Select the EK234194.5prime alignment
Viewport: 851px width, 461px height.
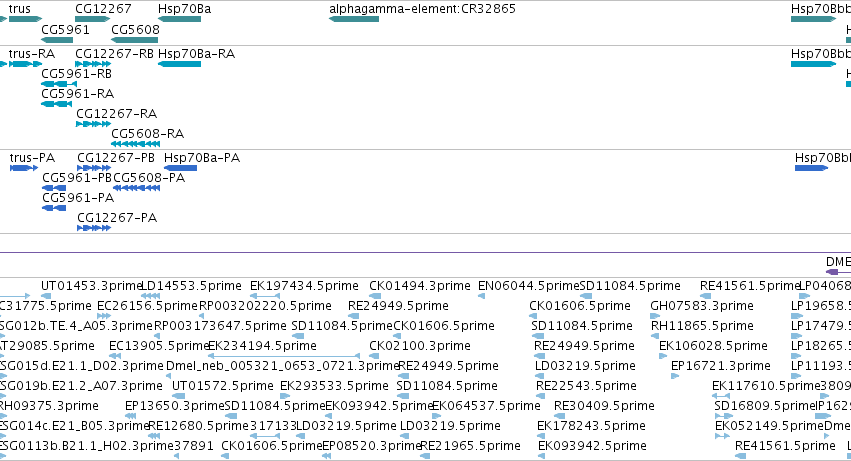click(284, 356)
